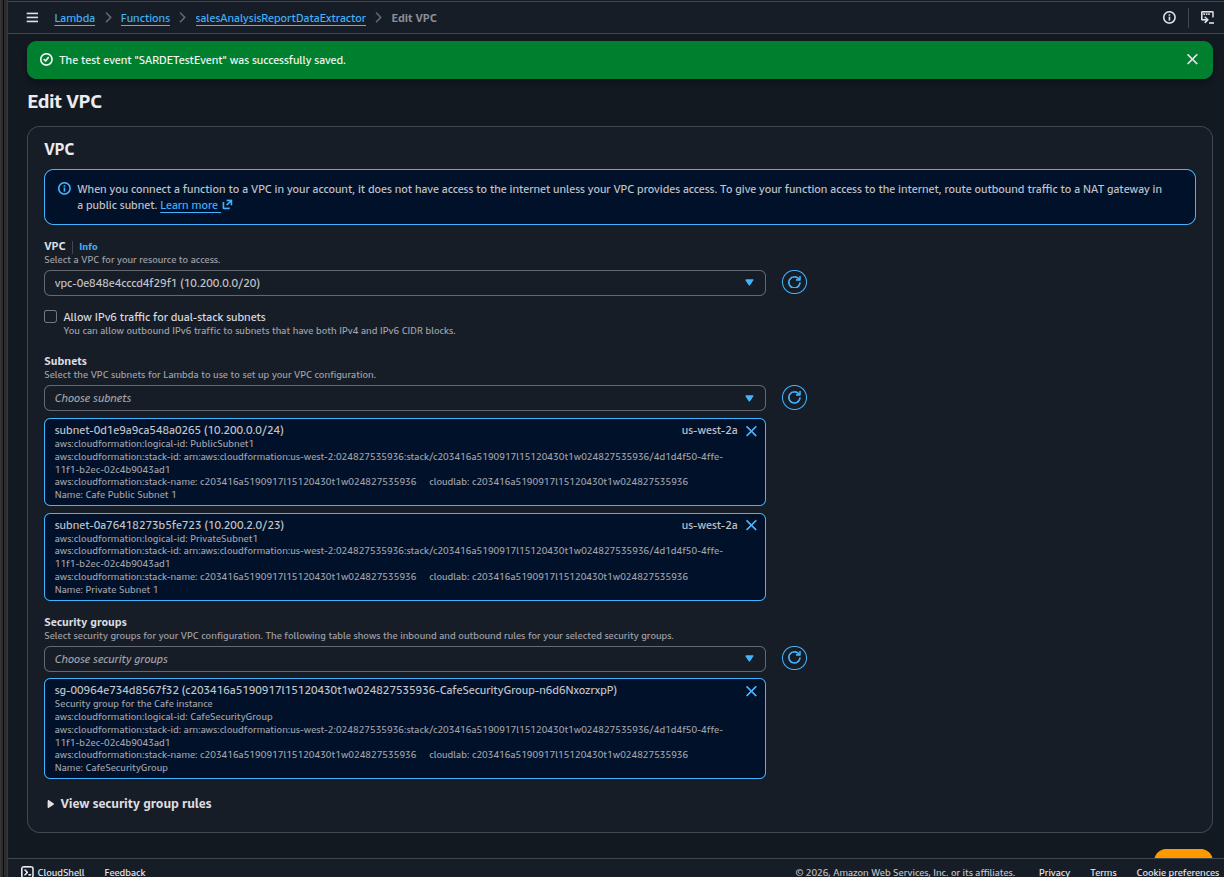Click us-west-2a label on private subnet
This screenshot has width=1224, height=877.
(709, 525)
